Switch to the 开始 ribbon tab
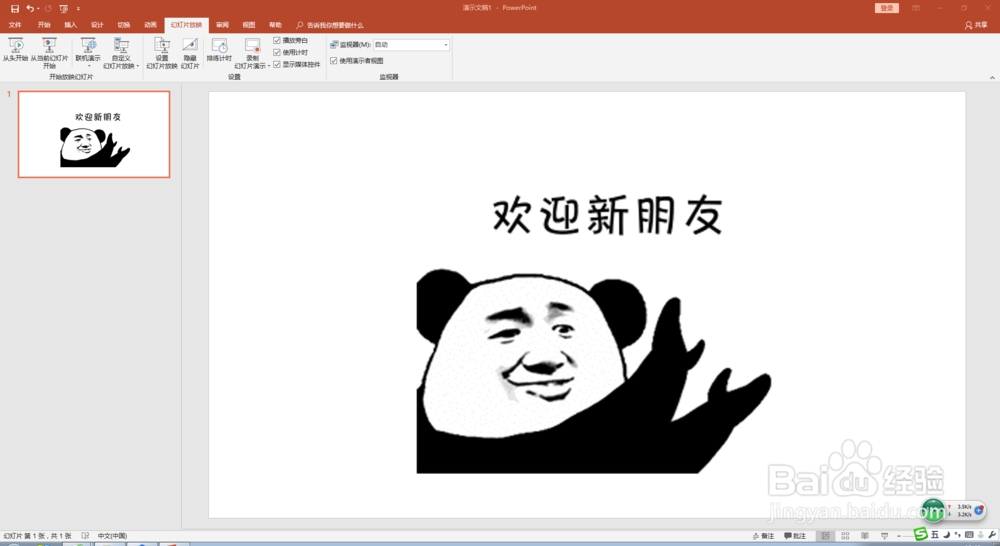1000x546 pixels. [x=43, y=25]
